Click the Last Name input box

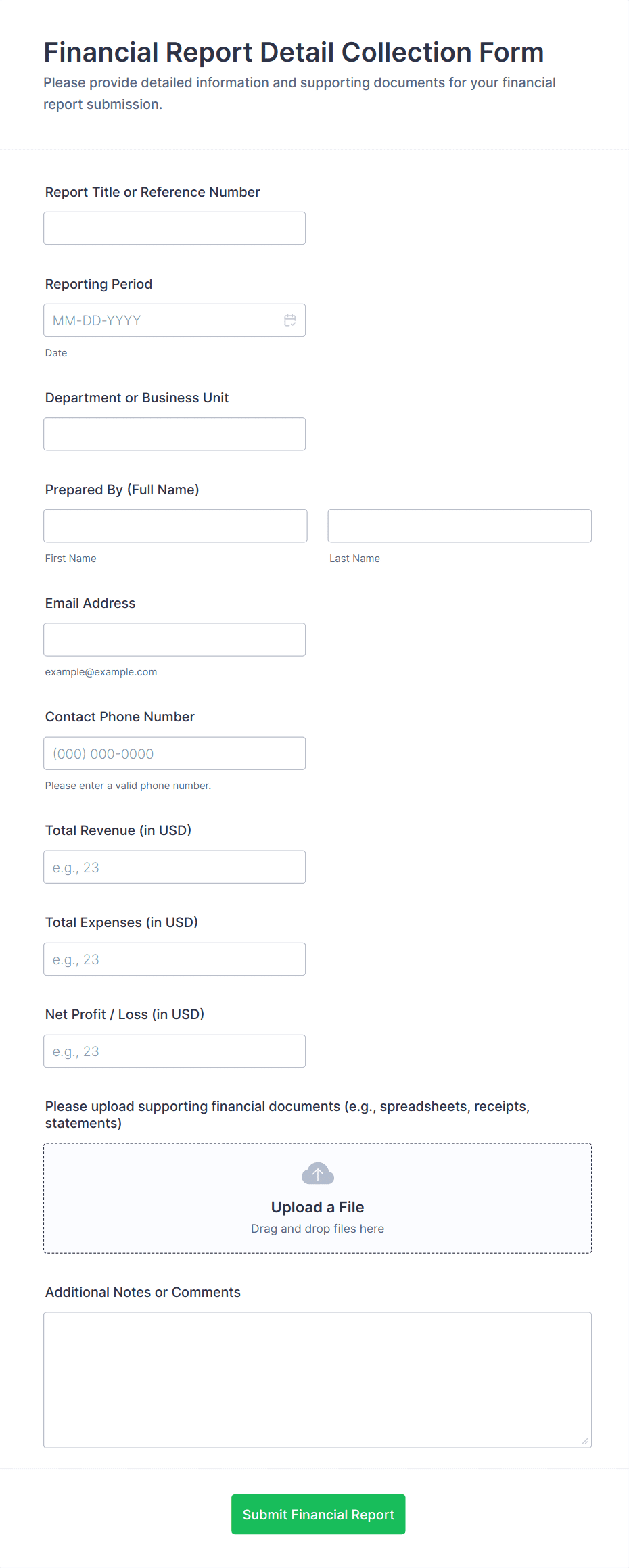tap(459, 526)
